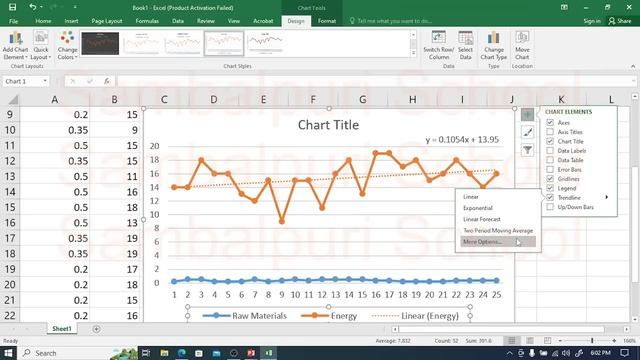Select the third chart style thumbnail

(x=182, y=43)
